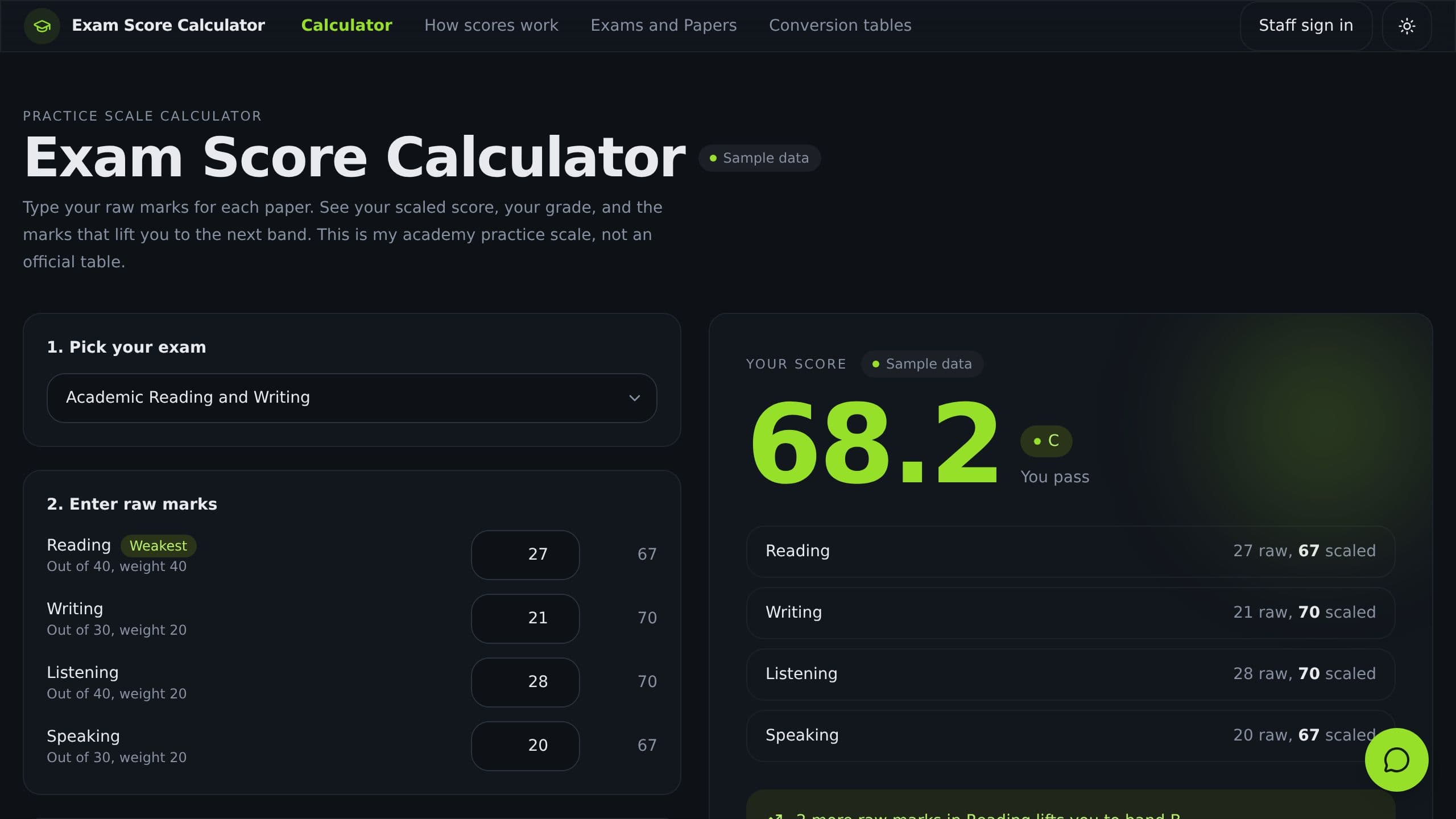Open Conversion tables page
Viewport: 1456px width, 819px height.
[840, 26]
